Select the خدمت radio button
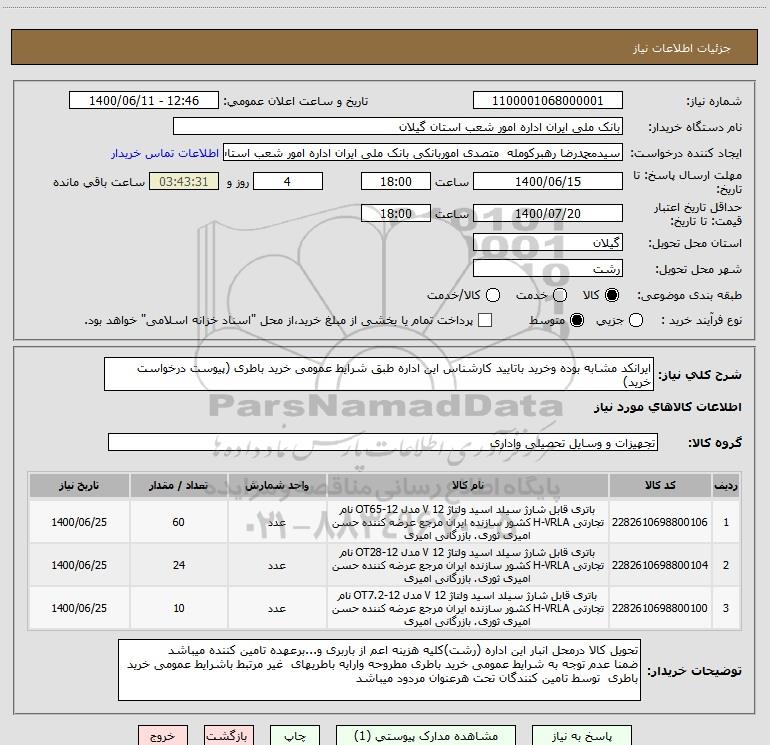Image resolution: width=770 pixels, height=745 pixels. click(x=560, y=295)
